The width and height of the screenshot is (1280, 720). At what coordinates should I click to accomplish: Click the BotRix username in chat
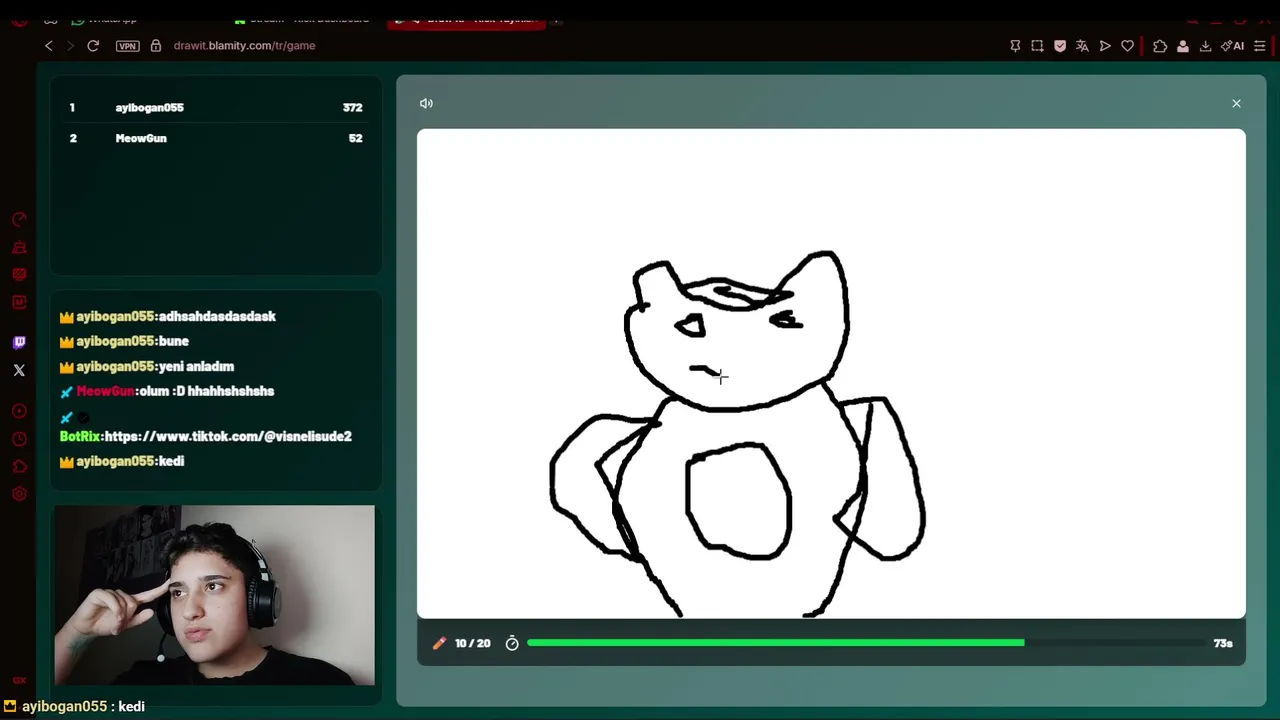pos(80,436)
